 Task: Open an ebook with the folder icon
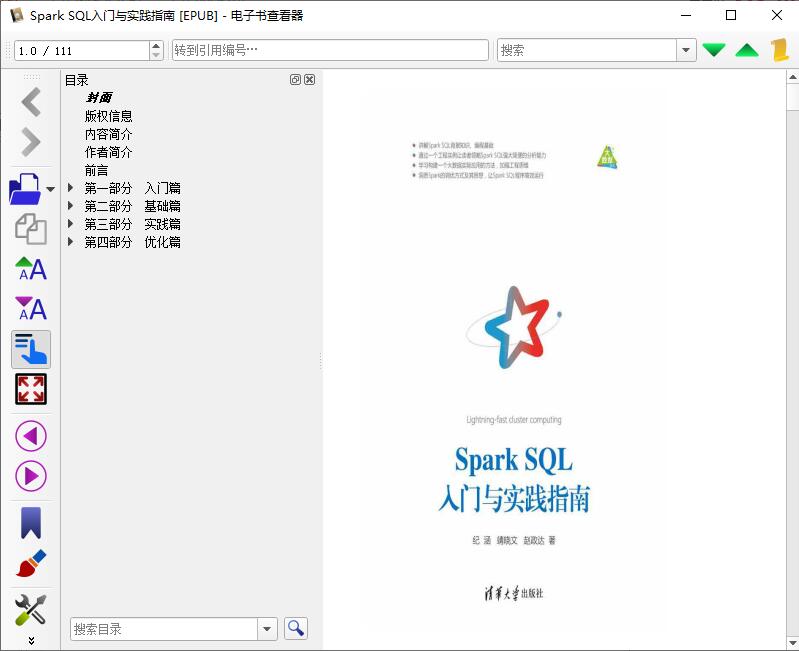(x=25, y=189)
